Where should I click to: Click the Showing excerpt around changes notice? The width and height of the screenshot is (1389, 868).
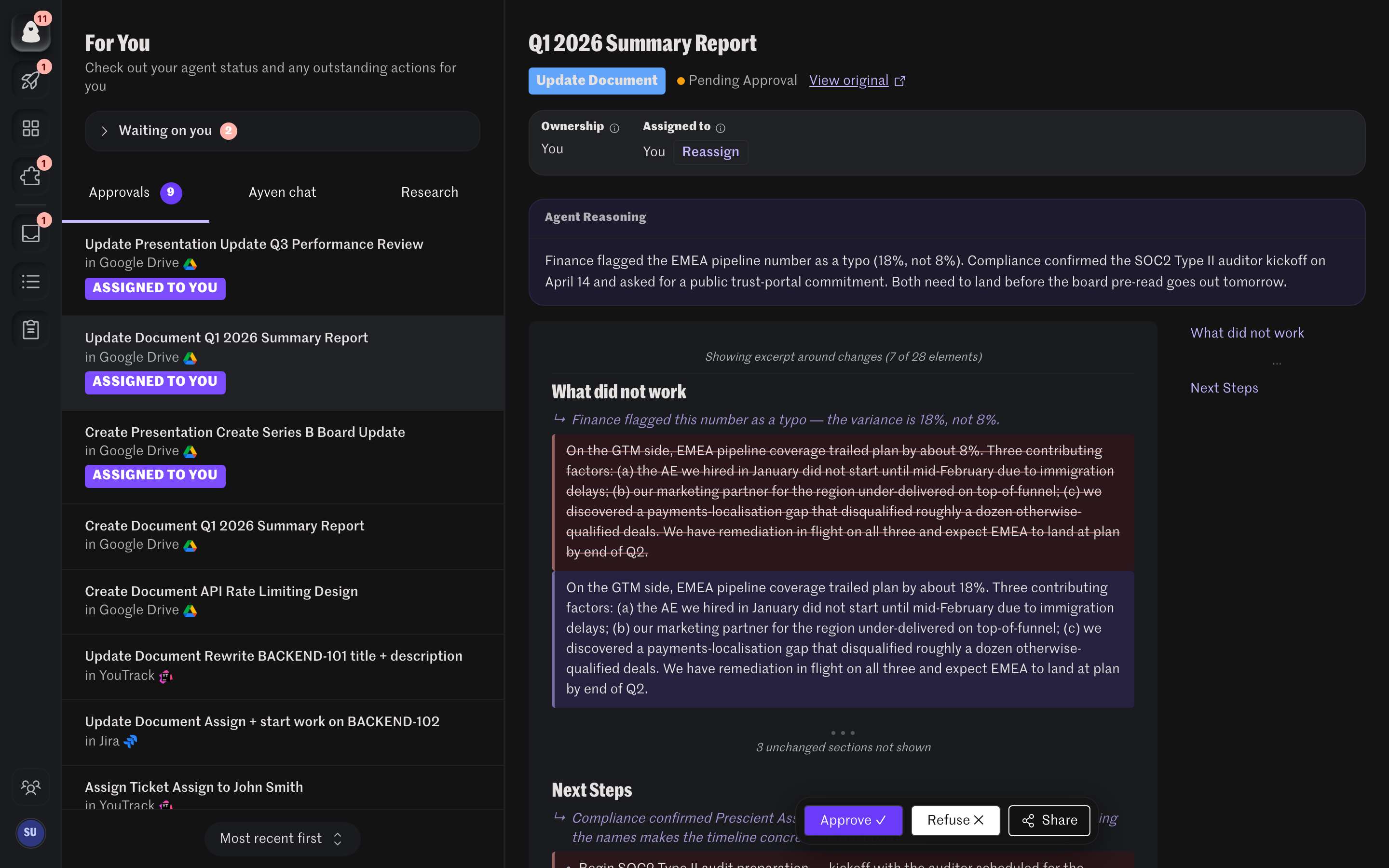point(843,356)
